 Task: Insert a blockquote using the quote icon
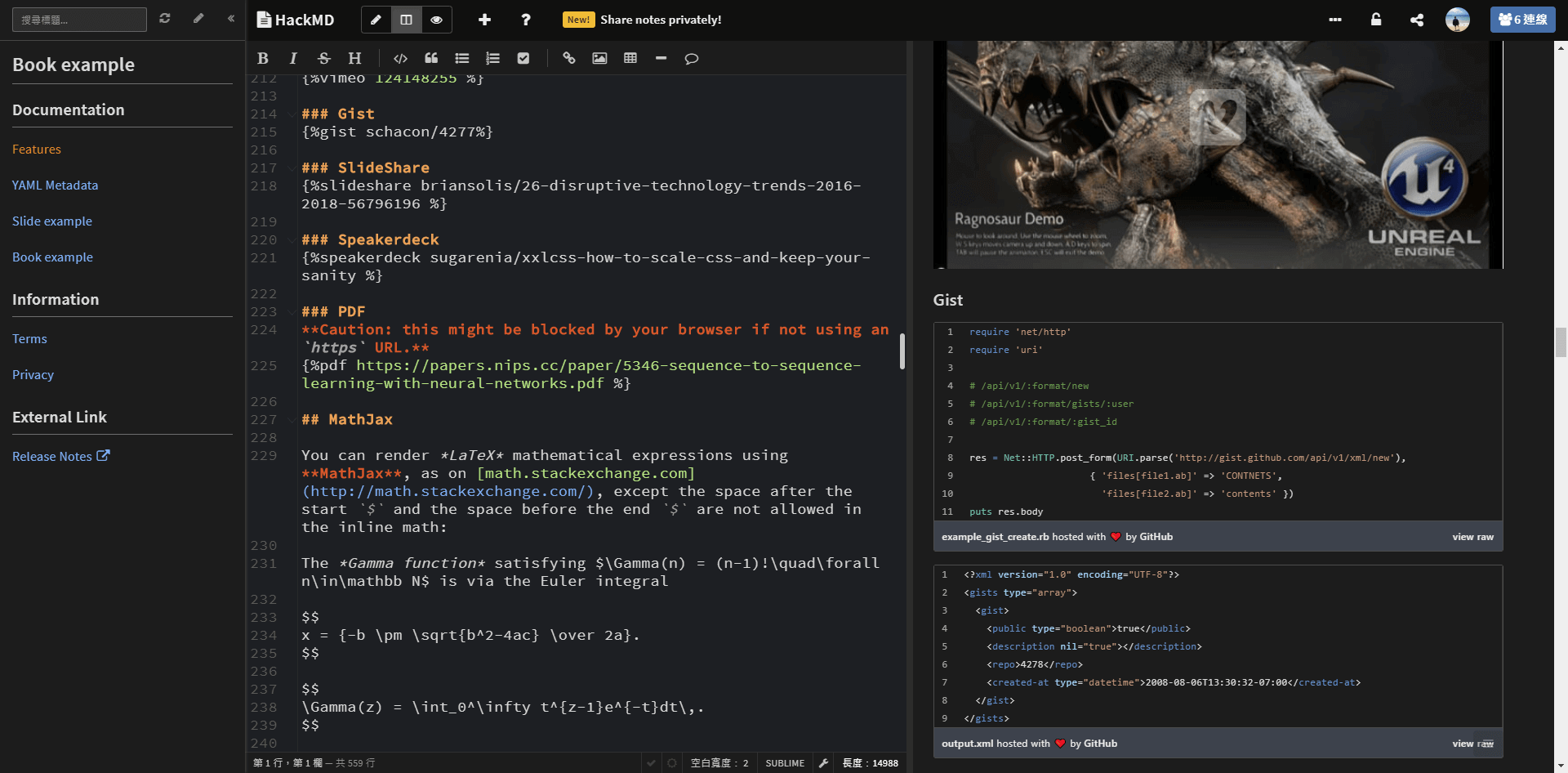(431, 58)
